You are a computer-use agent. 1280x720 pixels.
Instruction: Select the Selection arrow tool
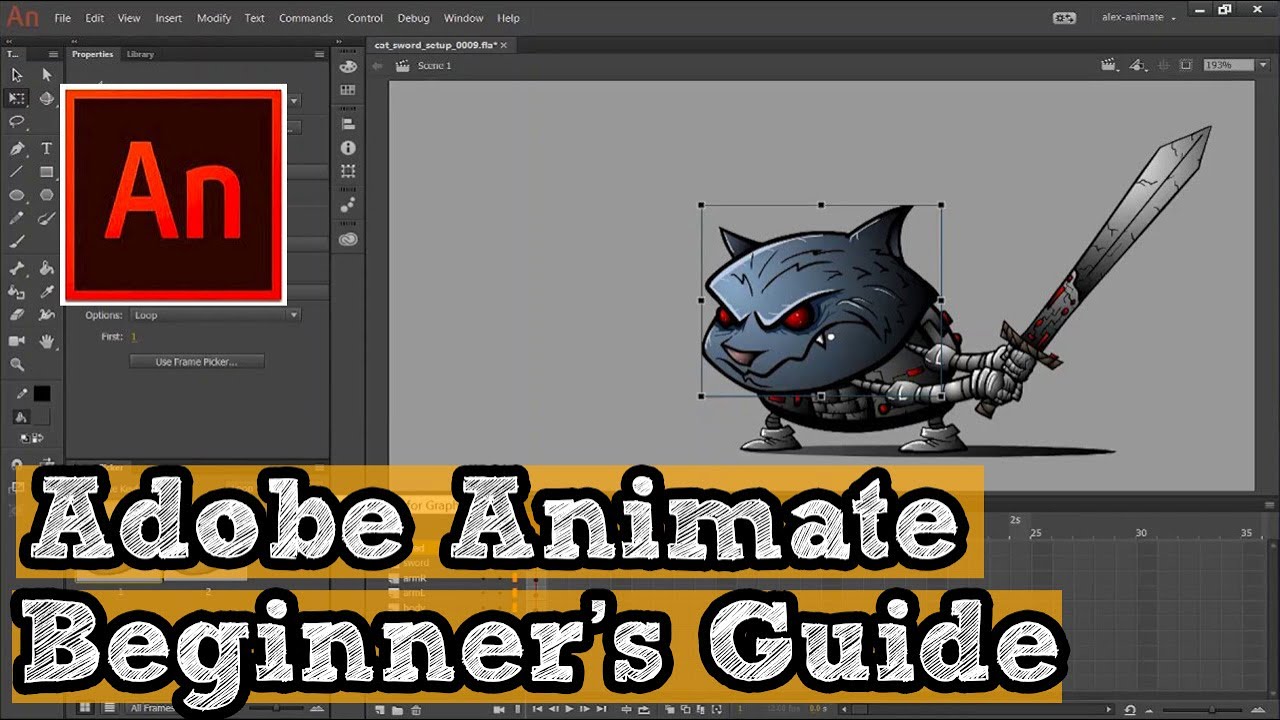17,75
